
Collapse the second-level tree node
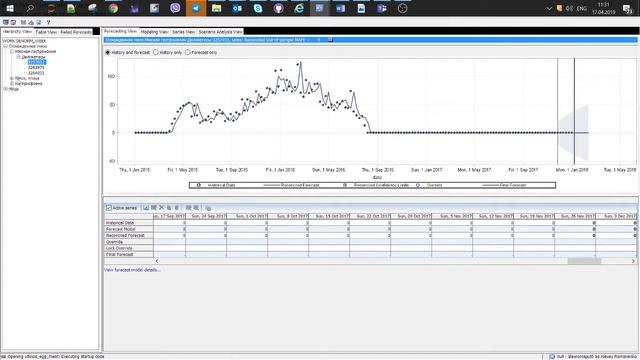pos(12,52)
